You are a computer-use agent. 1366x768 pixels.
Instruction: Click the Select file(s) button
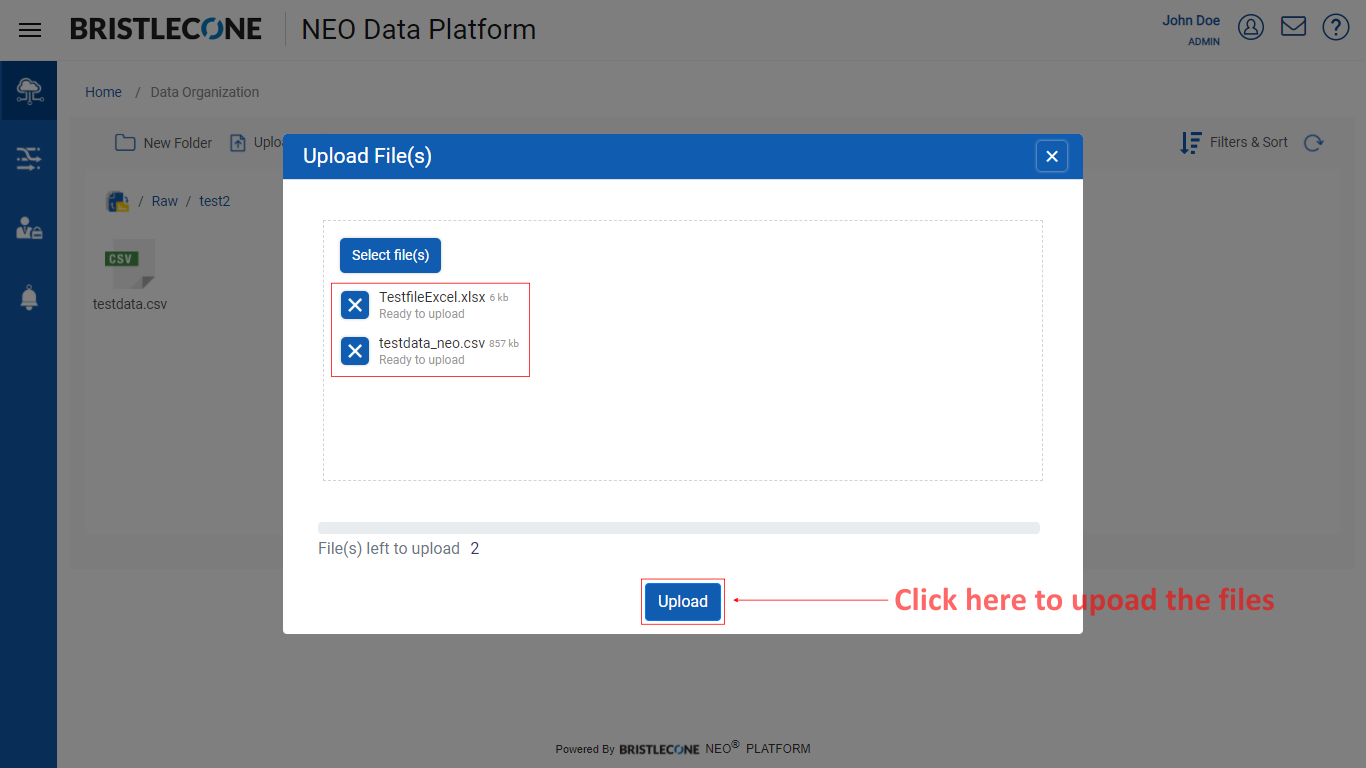coord(390,255)
